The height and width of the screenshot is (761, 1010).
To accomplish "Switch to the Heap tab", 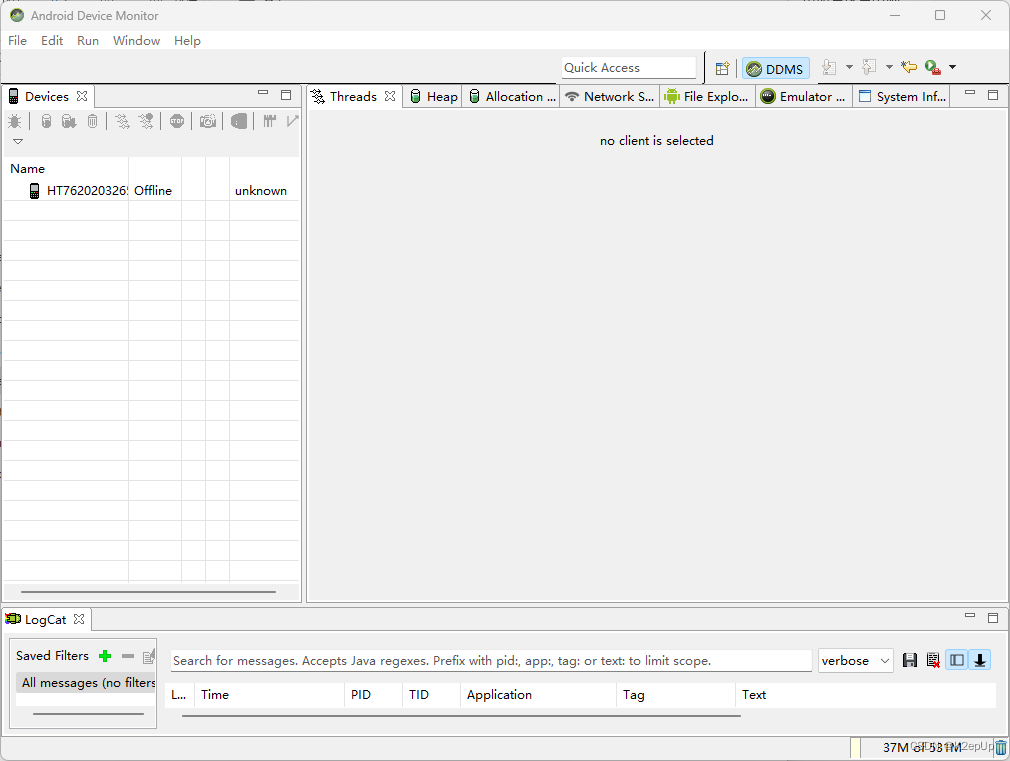I will [434, 97].
